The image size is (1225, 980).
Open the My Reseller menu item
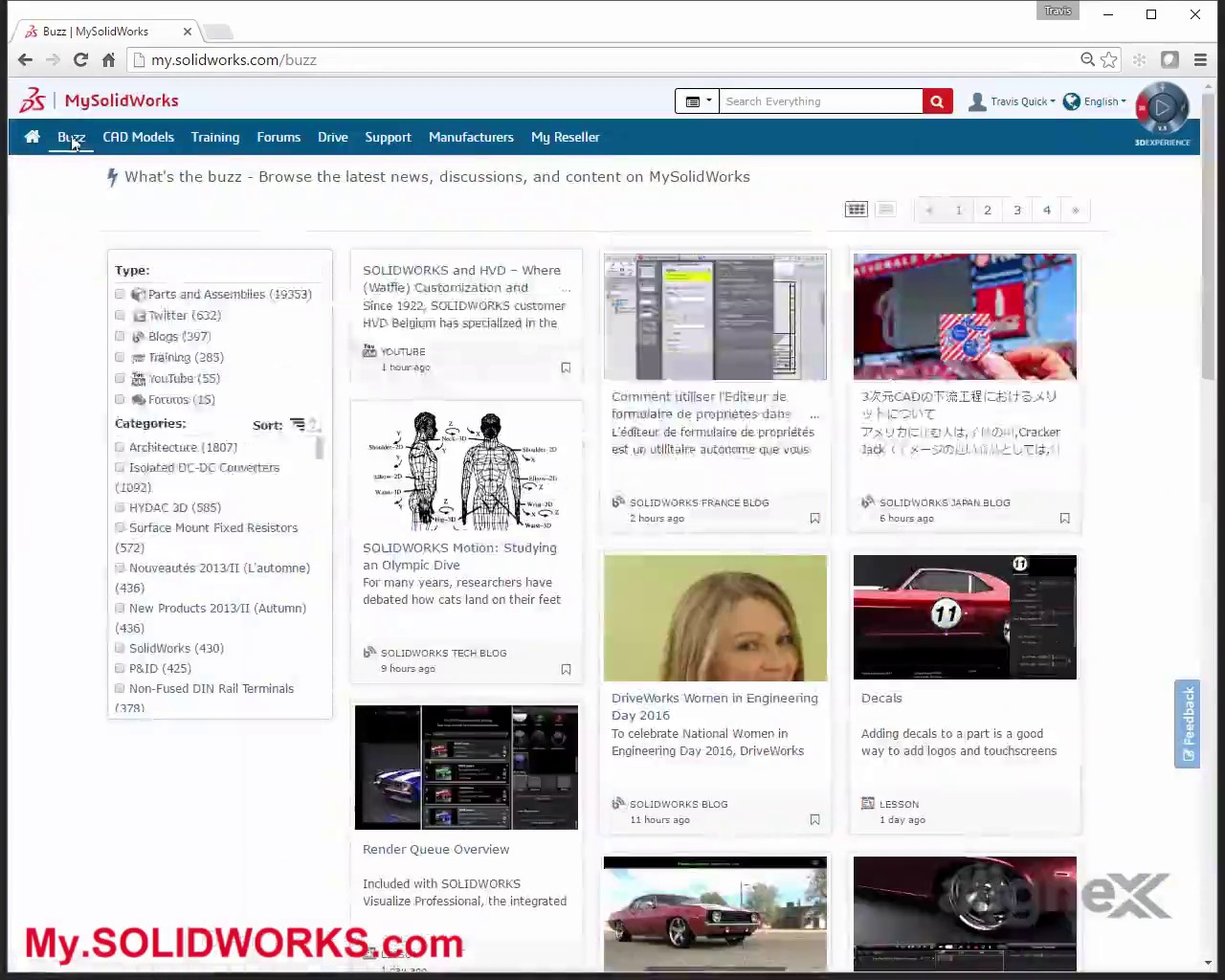pos(566,137)
